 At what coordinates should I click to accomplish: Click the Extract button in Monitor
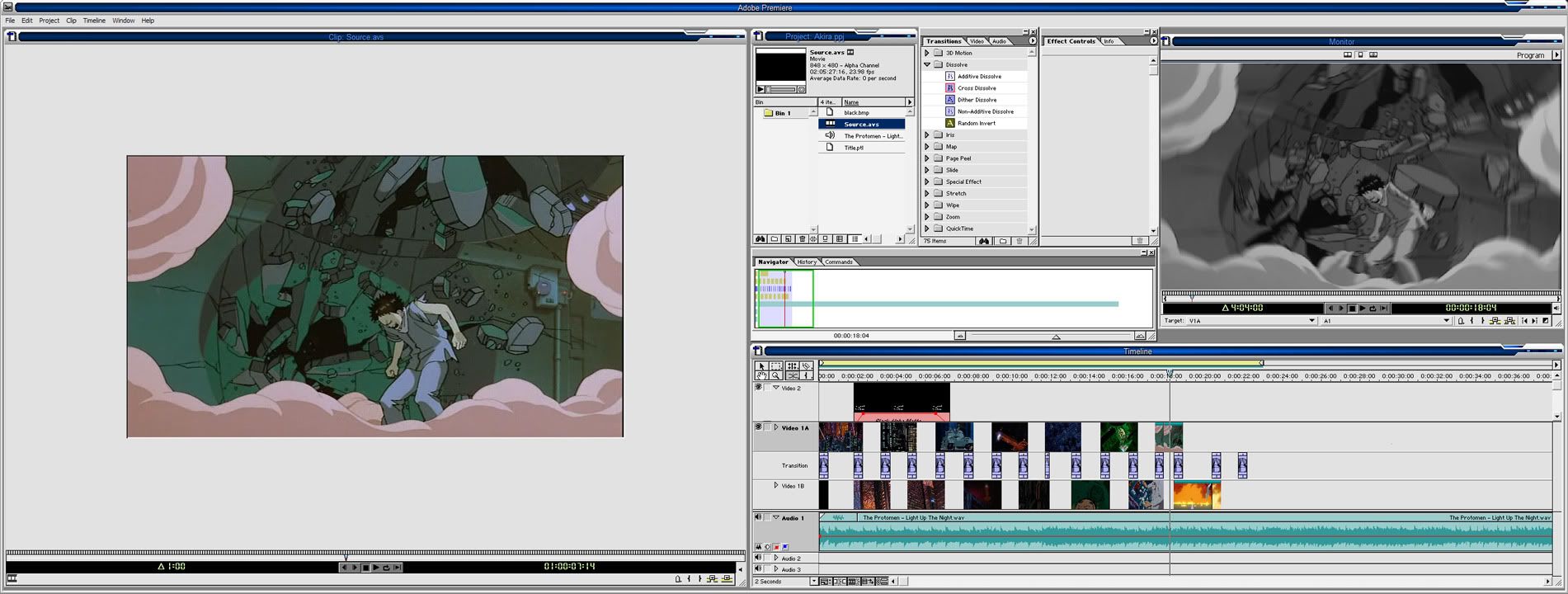pos(1509,321)
